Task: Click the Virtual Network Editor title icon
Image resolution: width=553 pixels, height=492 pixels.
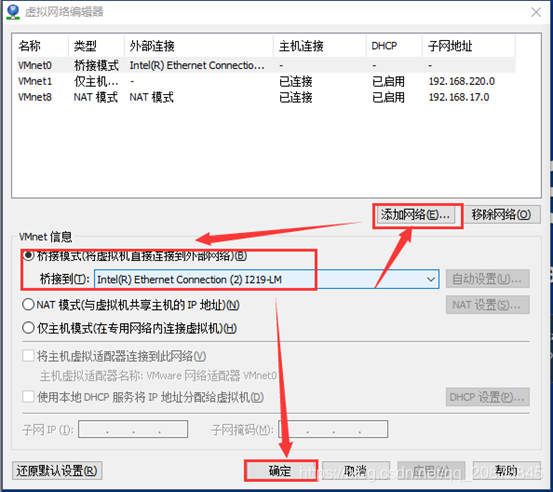Action: [x=13, y=12]
